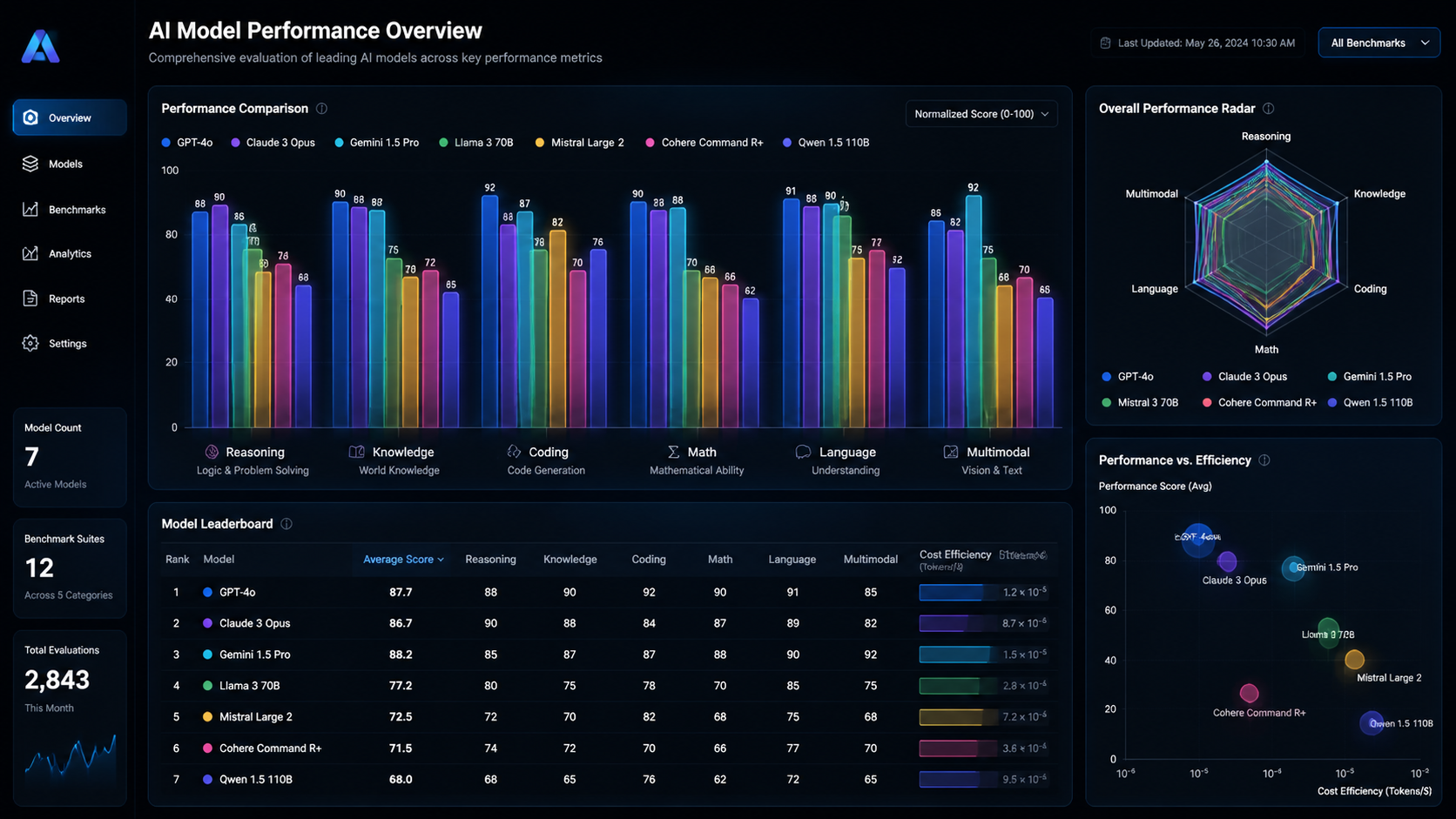This screenshot has height=819, width=1456.
Task: Sort leaderboard by Average Score column
Action: [403, 559]
